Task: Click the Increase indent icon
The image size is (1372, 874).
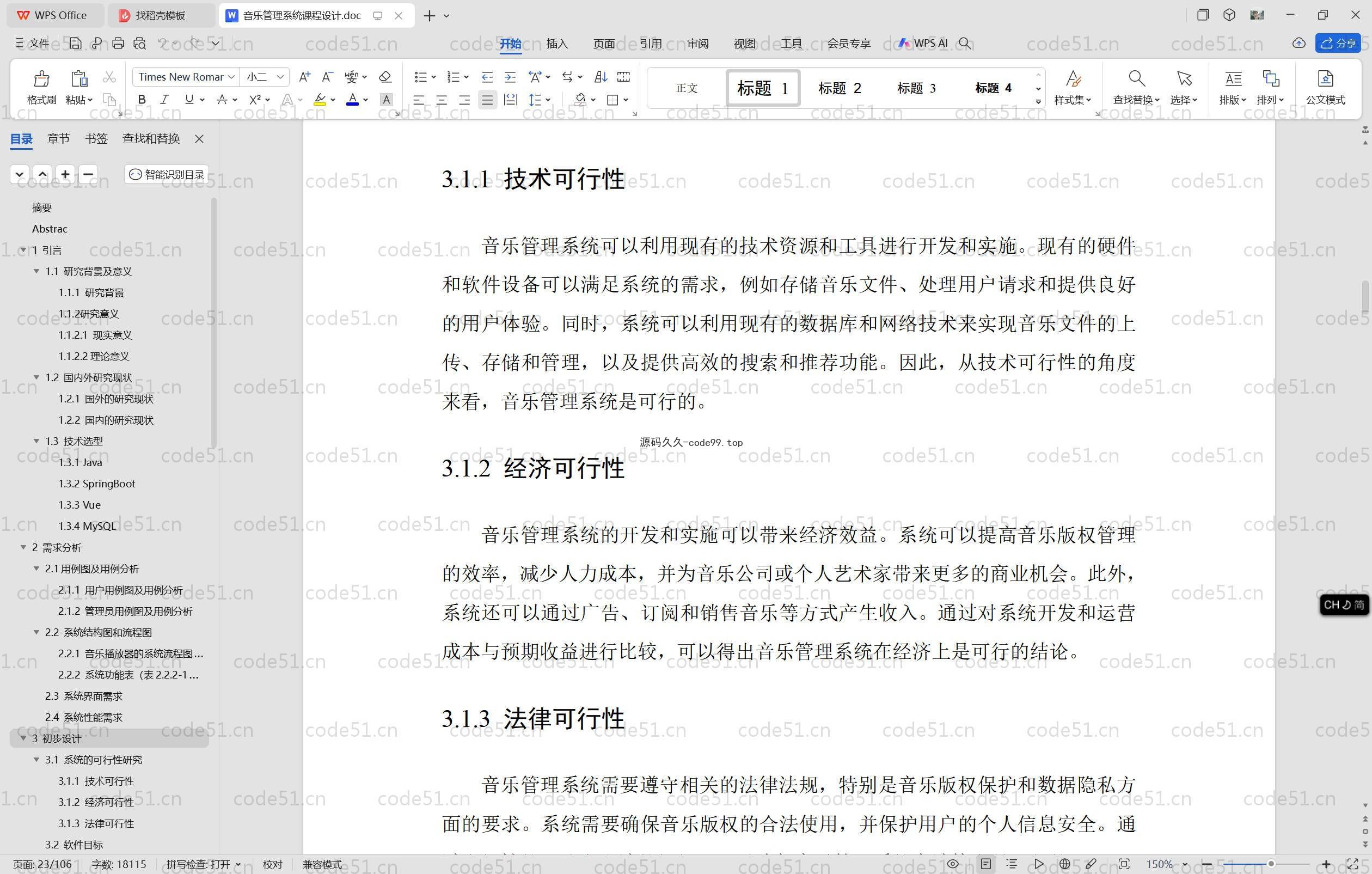Action: pos(511,77)
